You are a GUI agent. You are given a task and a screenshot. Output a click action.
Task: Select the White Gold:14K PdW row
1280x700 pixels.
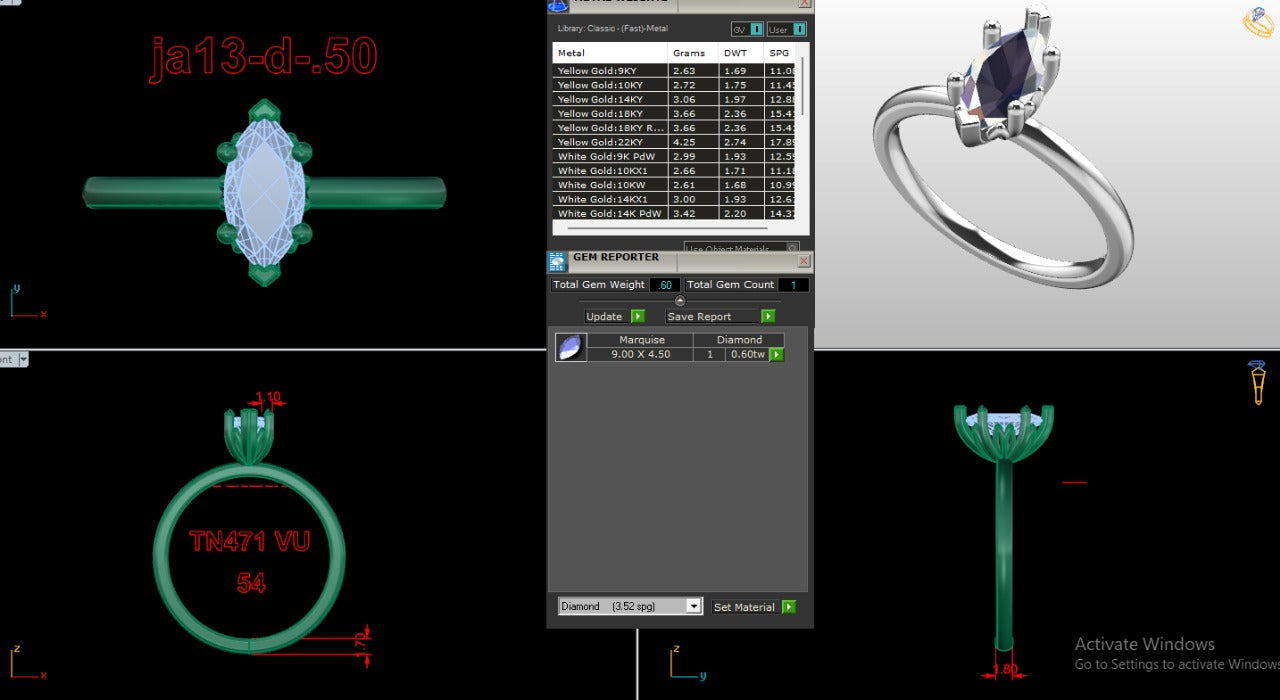coord(674,213)
